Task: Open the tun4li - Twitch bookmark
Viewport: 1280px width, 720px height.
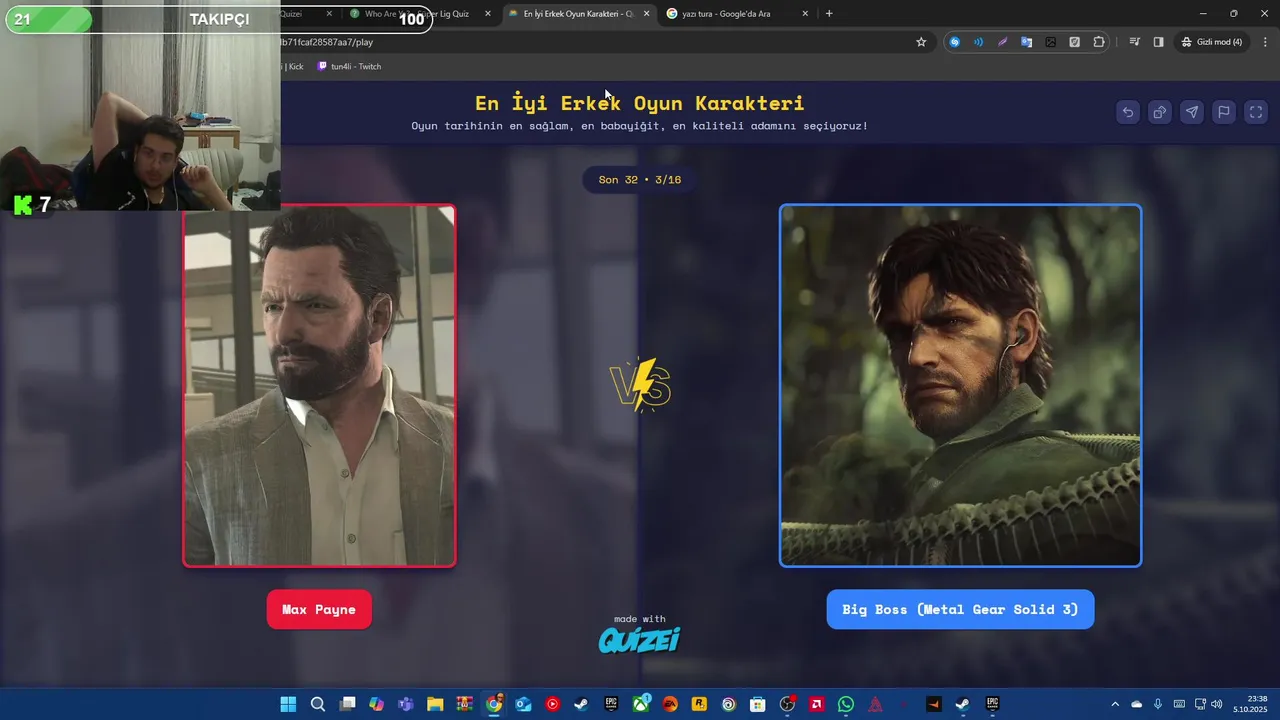Action: click(x=349, y=66)
